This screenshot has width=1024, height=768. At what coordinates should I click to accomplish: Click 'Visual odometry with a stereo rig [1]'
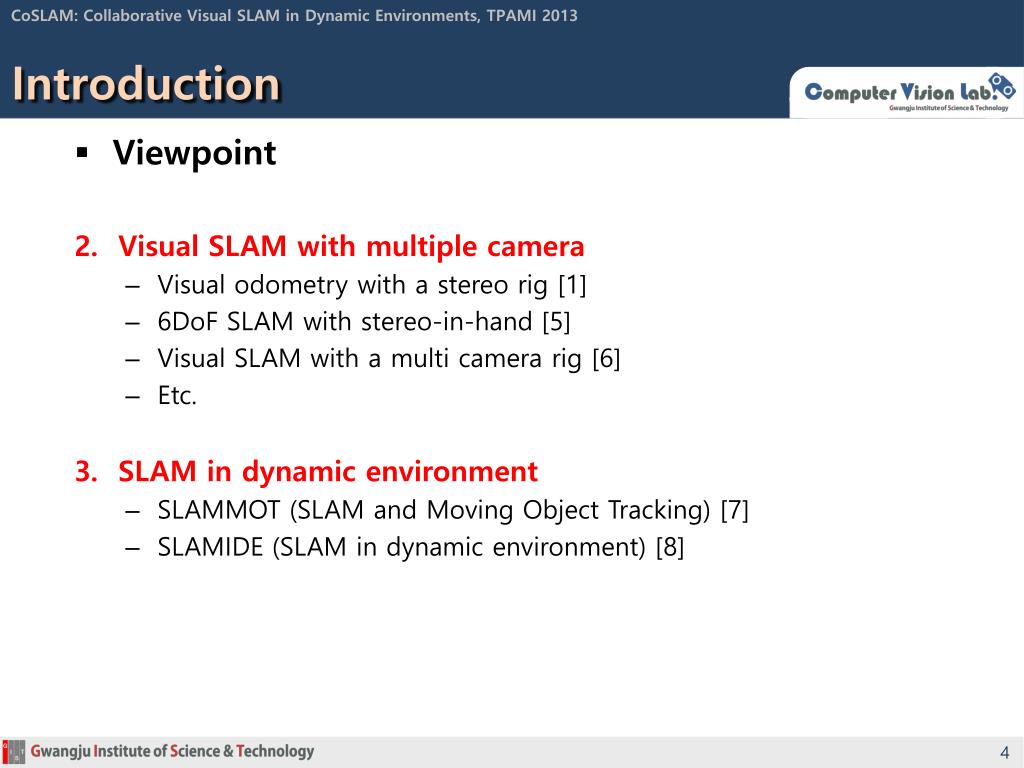[372, 285]
